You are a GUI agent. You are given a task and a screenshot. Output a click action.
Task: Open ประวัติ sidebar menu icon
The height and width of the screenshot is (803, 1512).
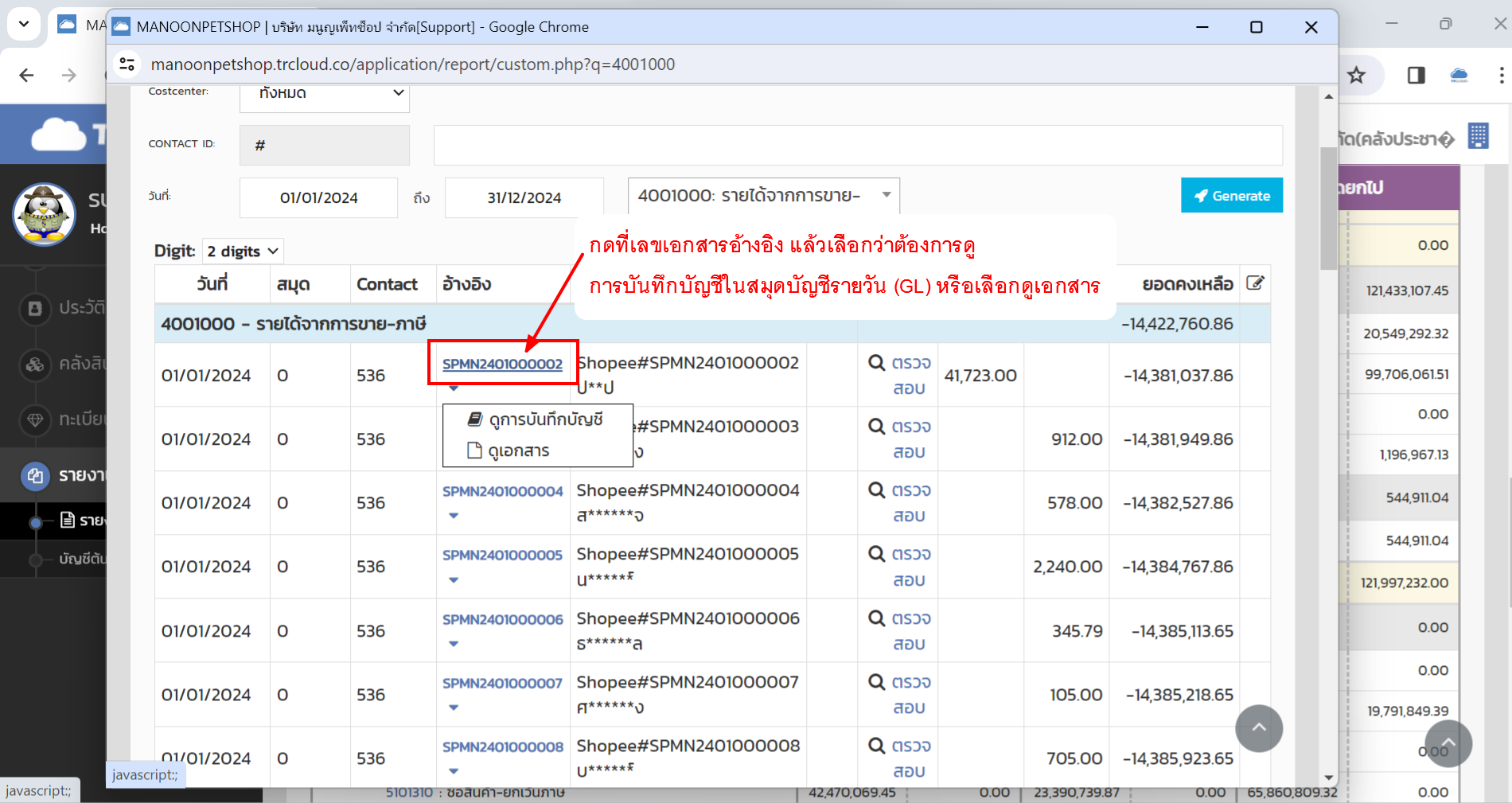[35, 308]
